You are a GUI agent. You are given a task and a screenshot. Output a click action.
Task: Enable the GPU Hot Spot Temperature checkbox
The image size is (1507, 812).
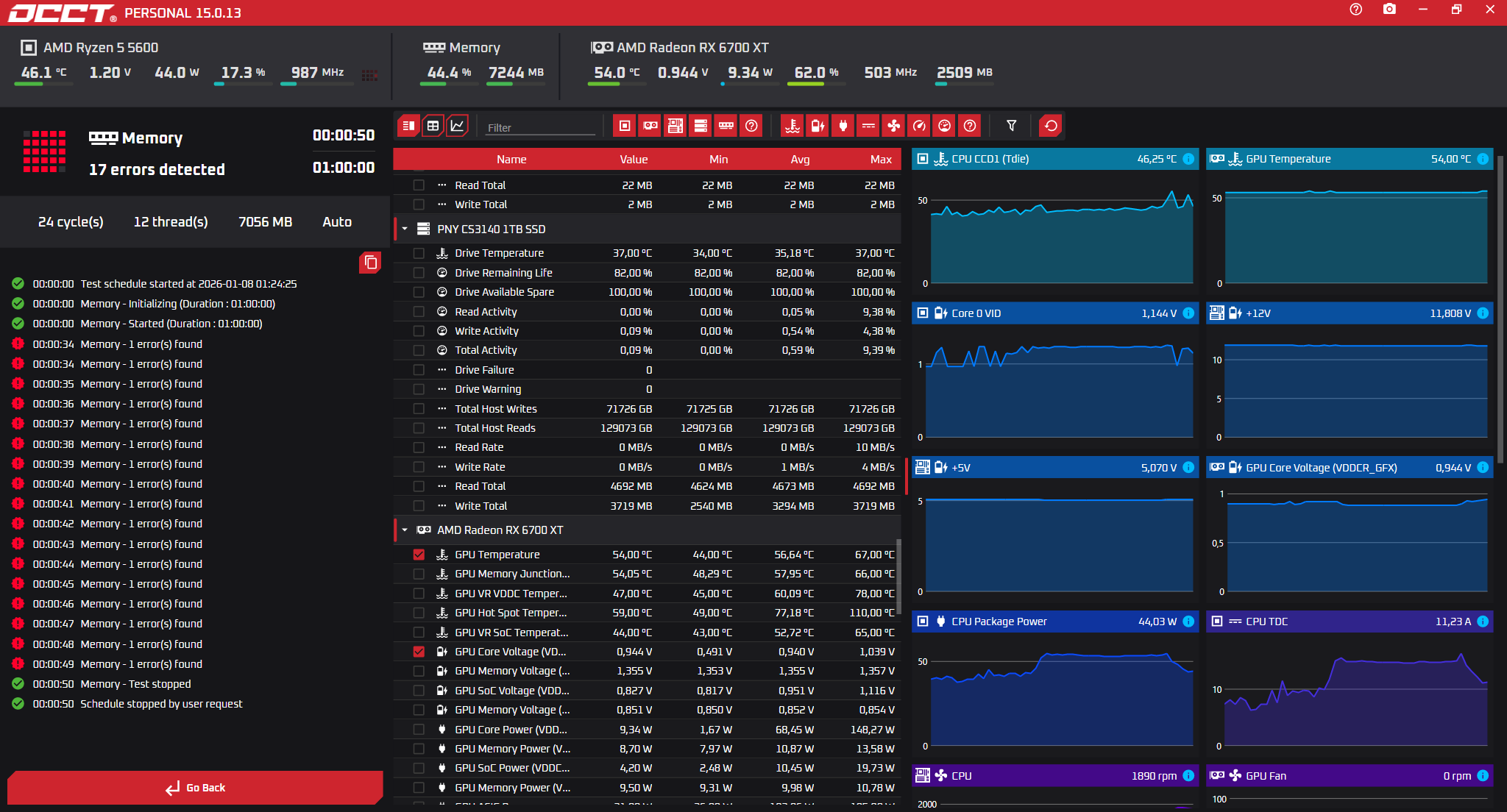pyautogui.click(x=419, y=613)
